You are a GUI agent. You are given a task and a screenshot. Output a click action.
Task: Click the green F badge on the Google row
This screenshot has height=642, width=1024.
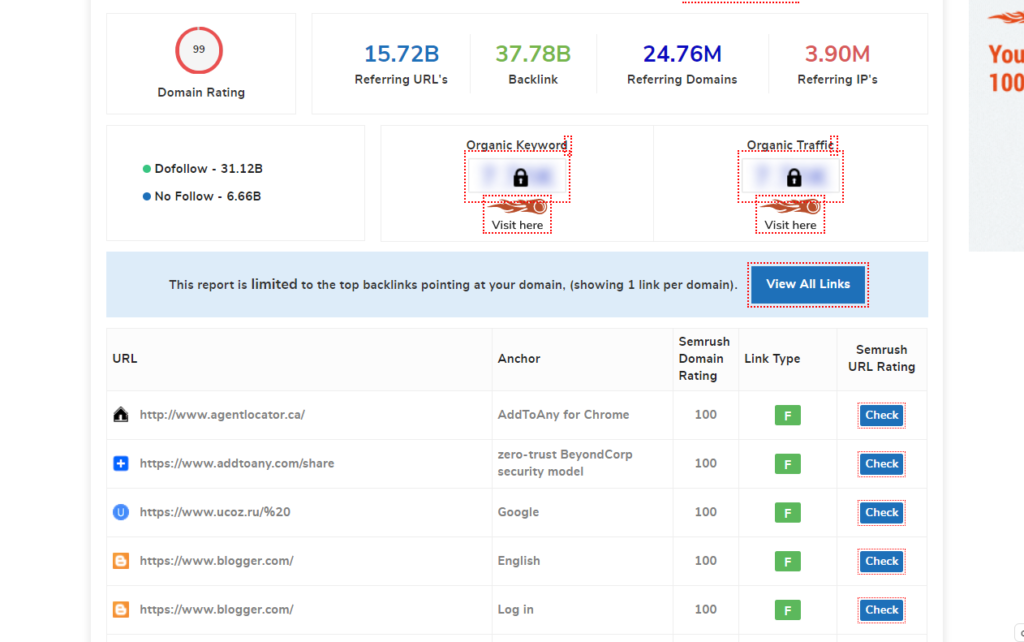pos(787,512)
